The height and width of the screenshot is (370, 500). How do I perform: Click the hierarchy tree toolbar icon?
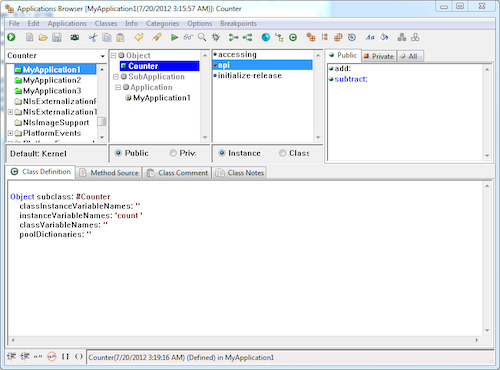pyautogui.click(x=279, y=37)
